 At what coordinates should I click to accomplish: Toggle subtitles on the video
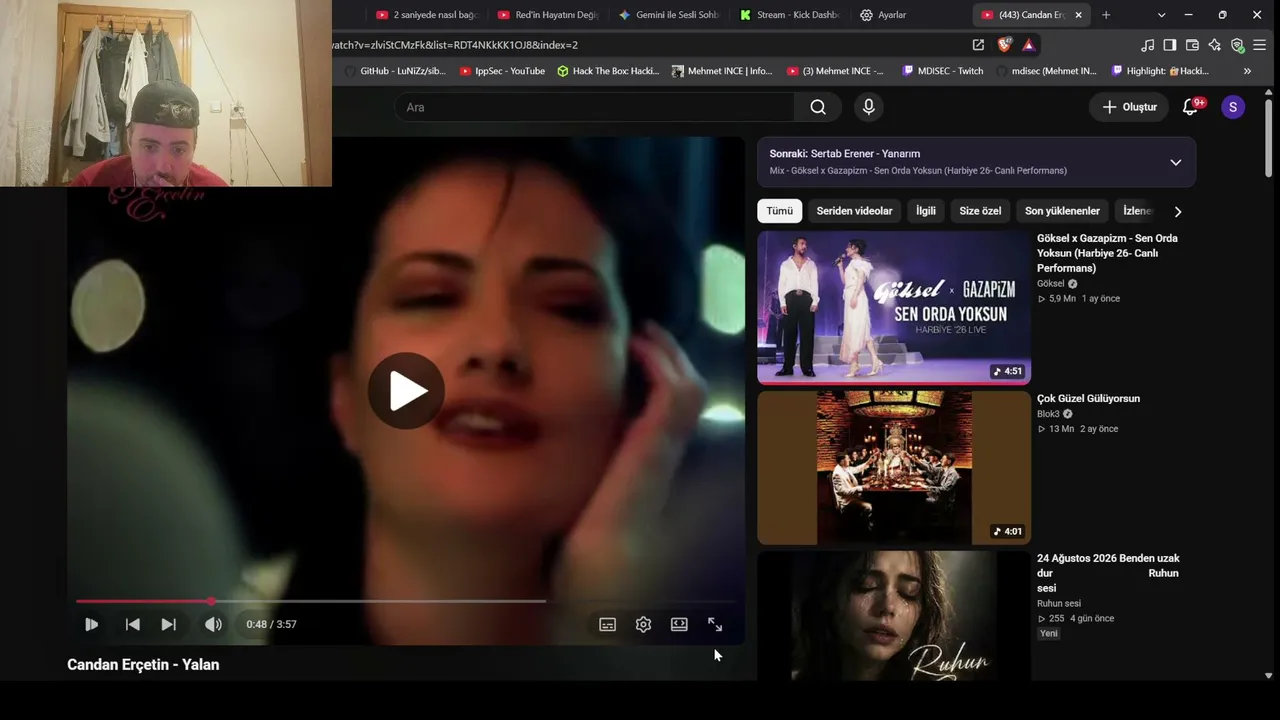pos(607,624)
